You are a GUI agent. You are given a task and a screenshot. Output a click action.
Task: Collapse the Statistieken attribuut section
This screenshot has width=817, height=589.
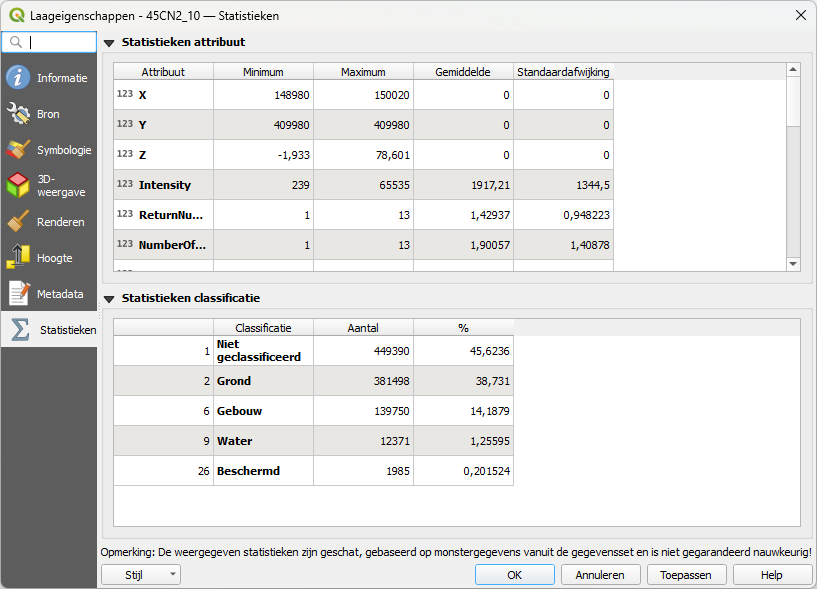pos(109,43)
